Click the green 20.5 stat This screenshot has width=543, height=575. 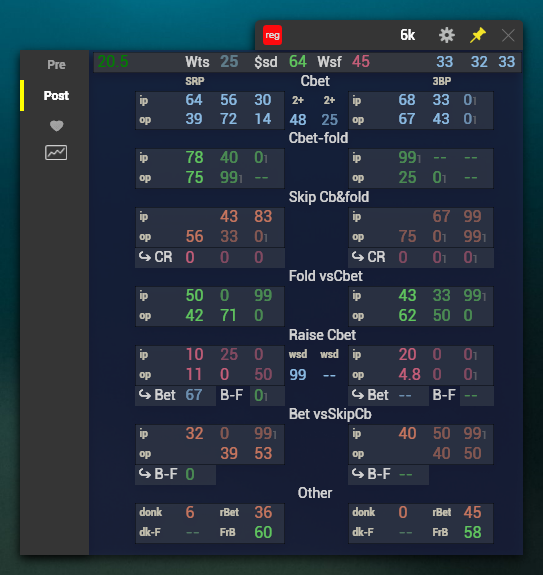pos(113,62)
